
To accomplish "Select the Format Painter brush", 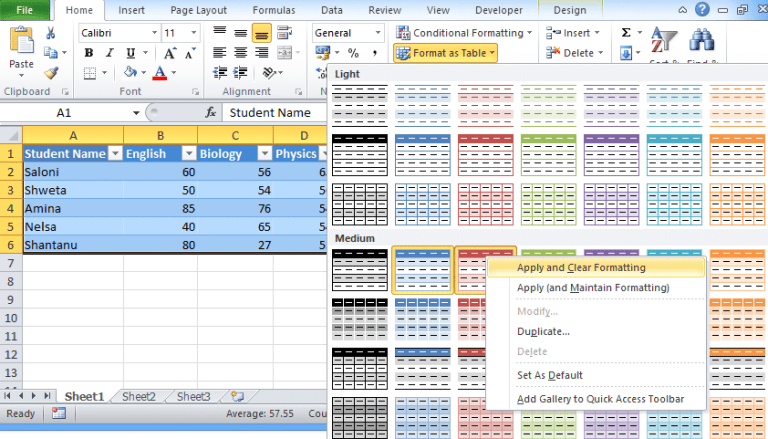I will click(x=51, y=73).
